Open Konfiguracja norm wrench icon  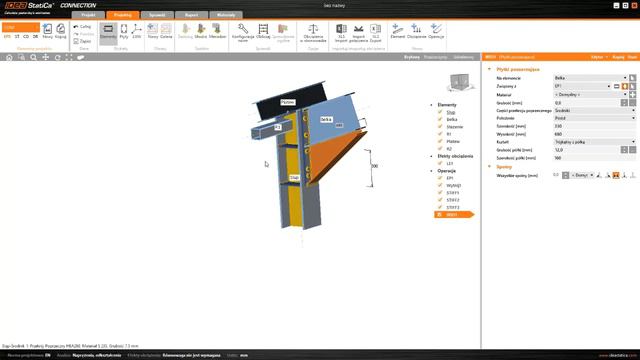click(x=243, y=33)
